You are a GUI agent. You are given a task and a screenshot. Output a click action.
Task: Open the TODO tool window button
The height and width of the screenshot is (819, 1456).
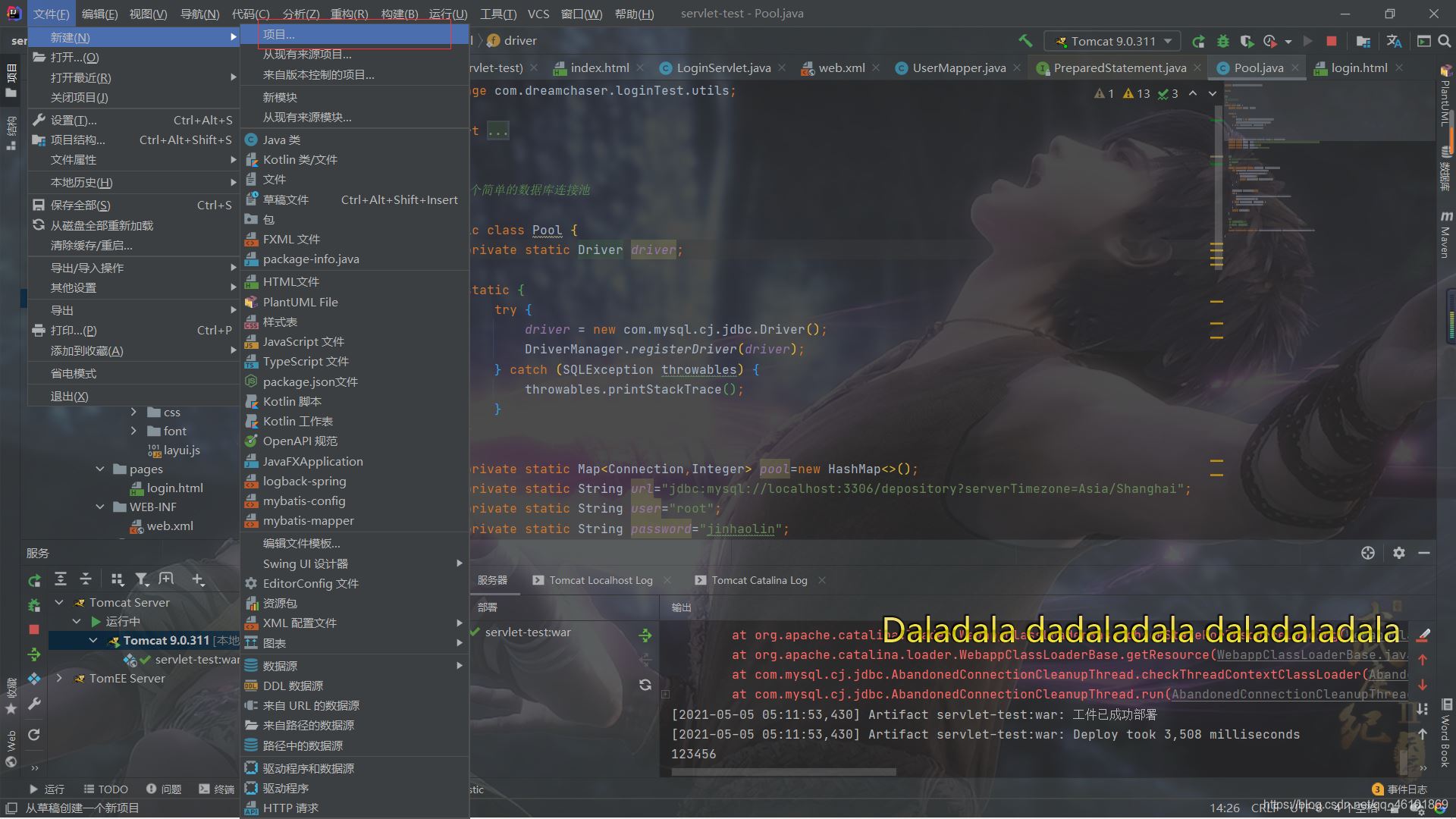point(105,789)
